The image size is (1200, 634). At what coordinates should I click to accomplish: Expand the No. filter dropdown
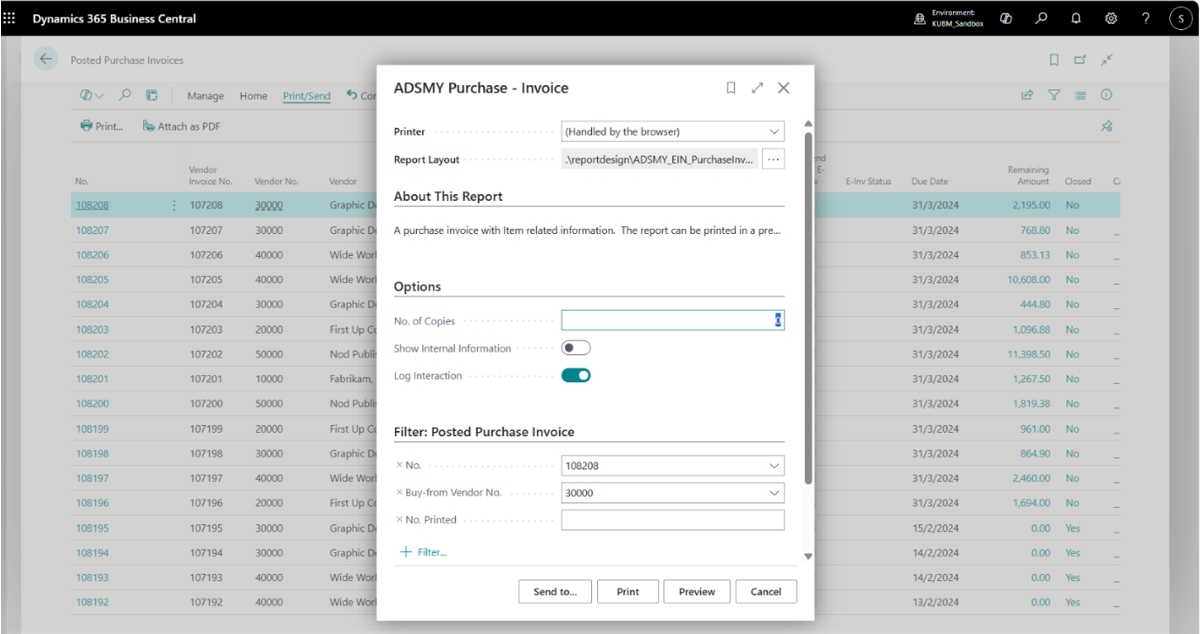click(774, 465)
